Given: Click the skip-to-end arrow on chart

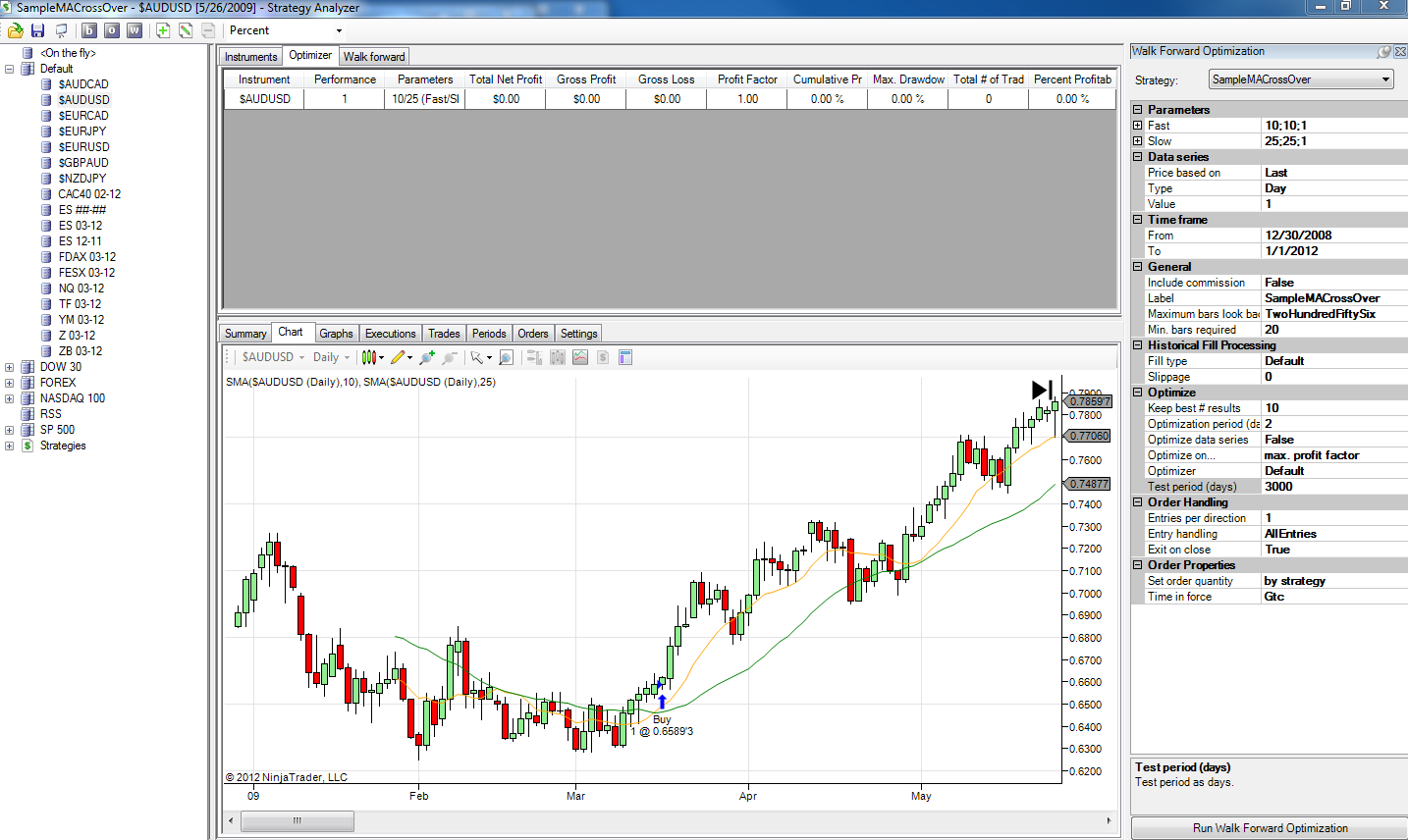Looking at the screenshot, I should [x=1042, y=390].
